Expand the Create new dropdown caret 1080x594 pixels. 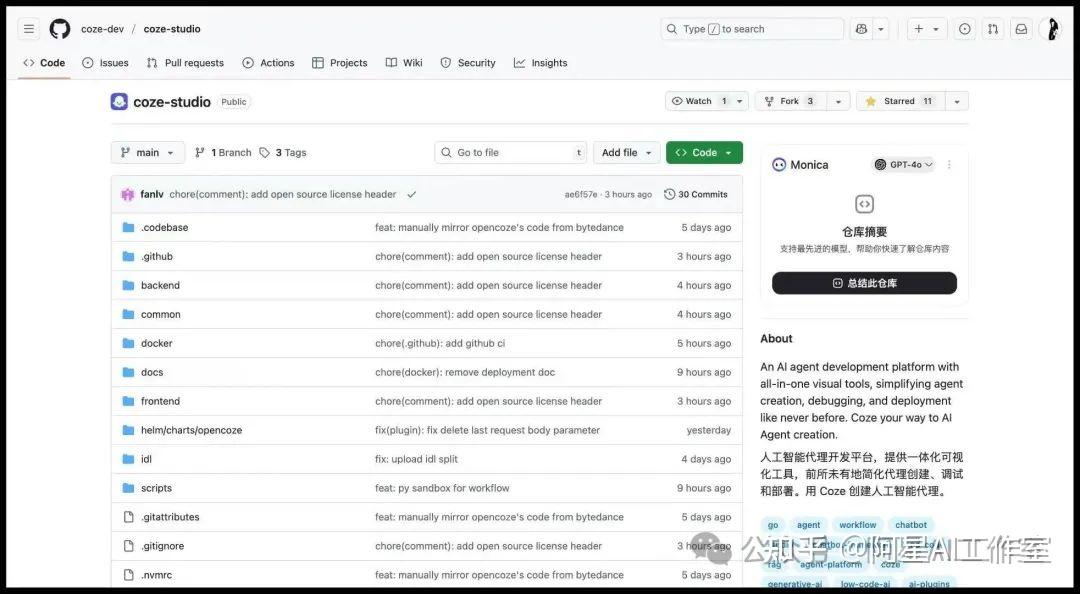coord(936,29)
